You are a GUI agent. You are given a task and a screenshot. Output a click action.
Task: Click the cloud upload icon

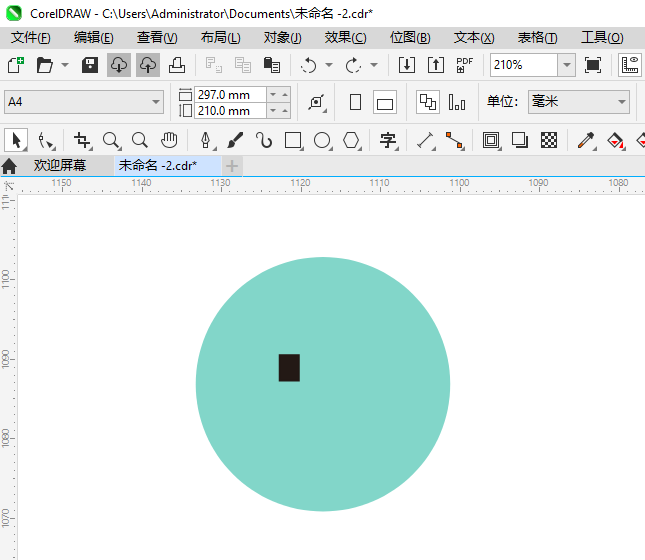148,65
